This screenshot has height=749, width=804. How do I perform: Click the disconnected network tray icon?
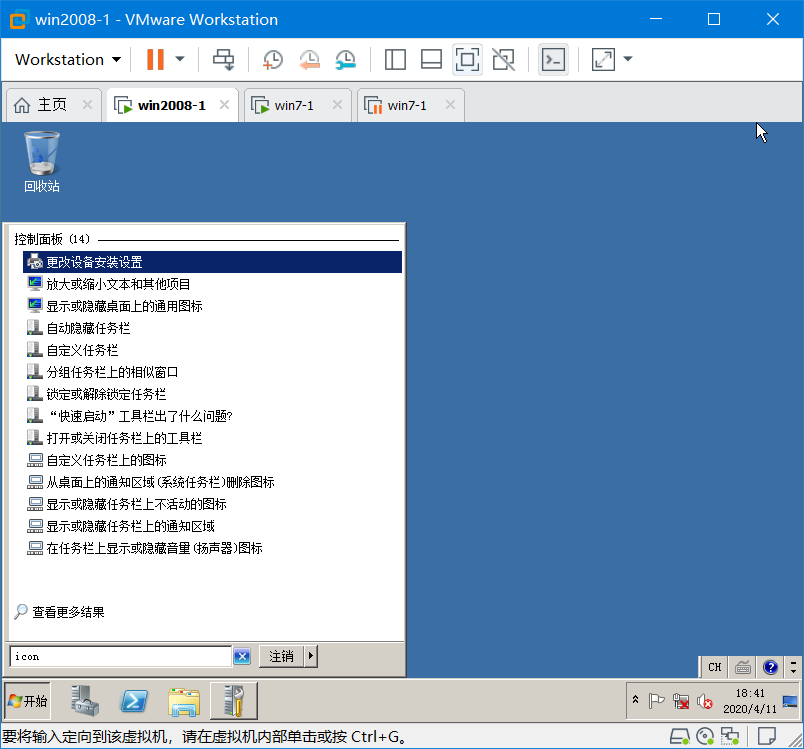(680, 701)
